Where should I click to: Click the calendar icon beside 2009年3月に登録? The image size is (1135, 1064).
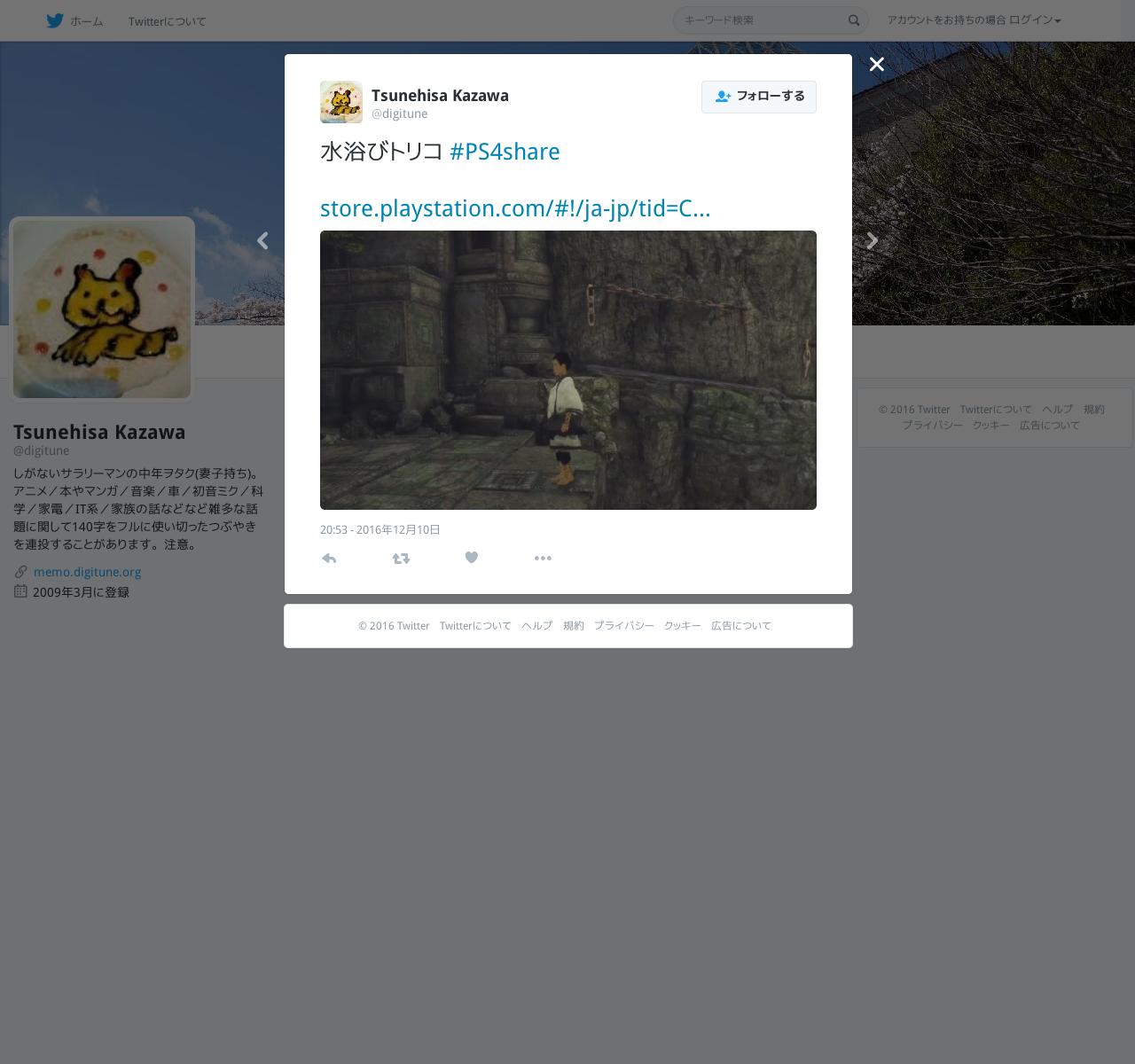(x=20, y=591)
